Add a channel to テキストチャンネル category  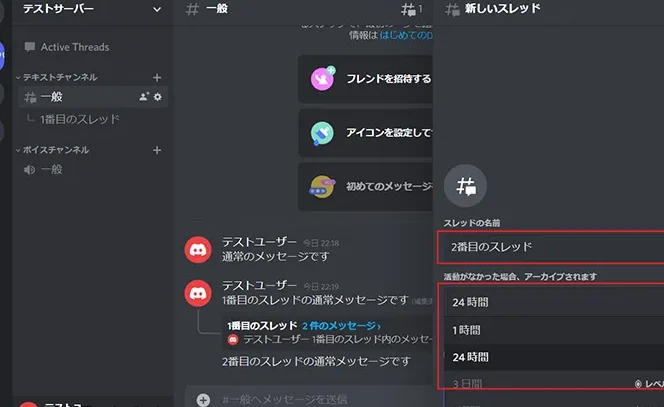[x=156, y=77]
